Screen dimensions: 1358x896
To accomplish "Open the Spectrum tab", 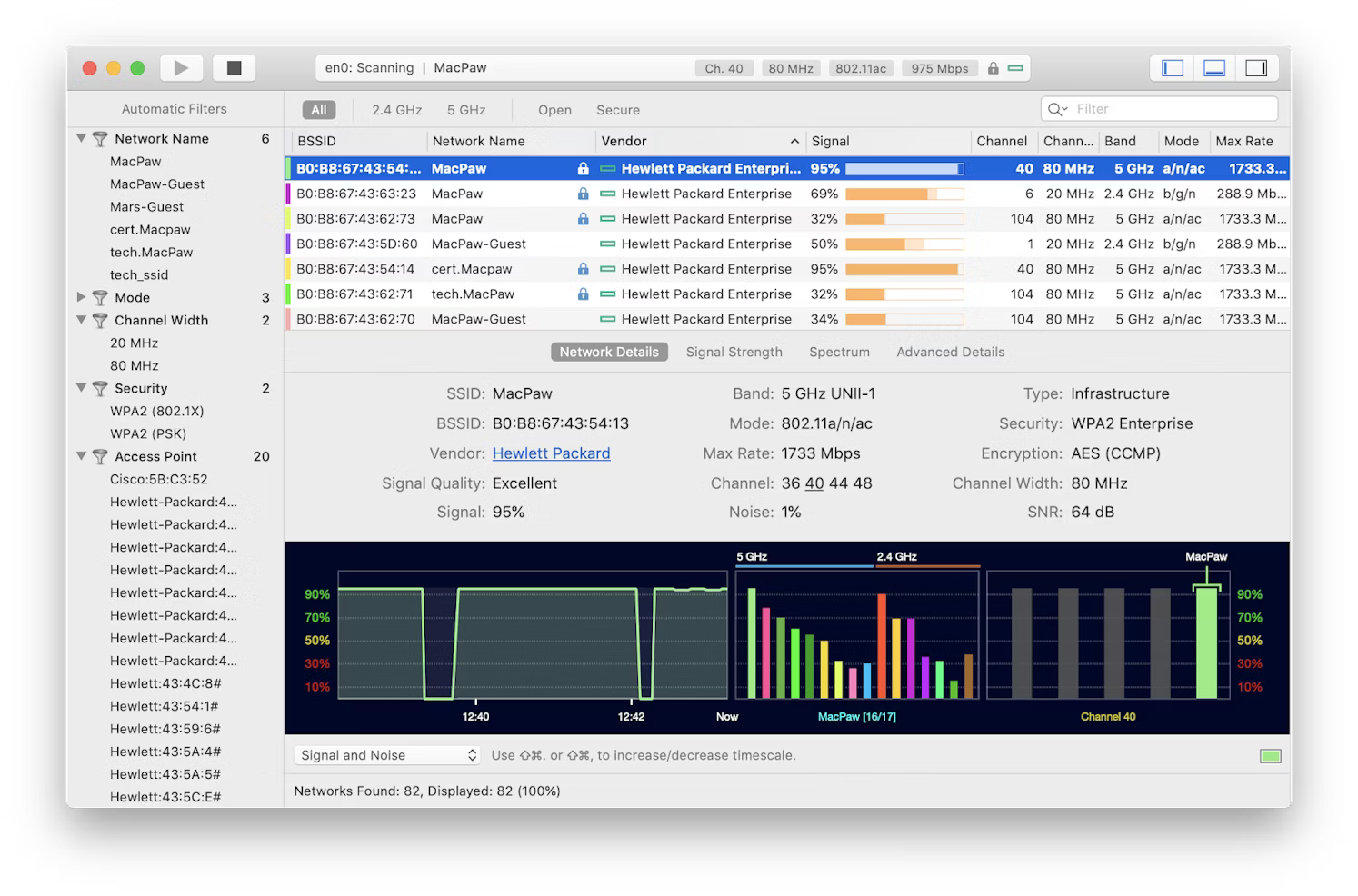I will pos(839,352).
